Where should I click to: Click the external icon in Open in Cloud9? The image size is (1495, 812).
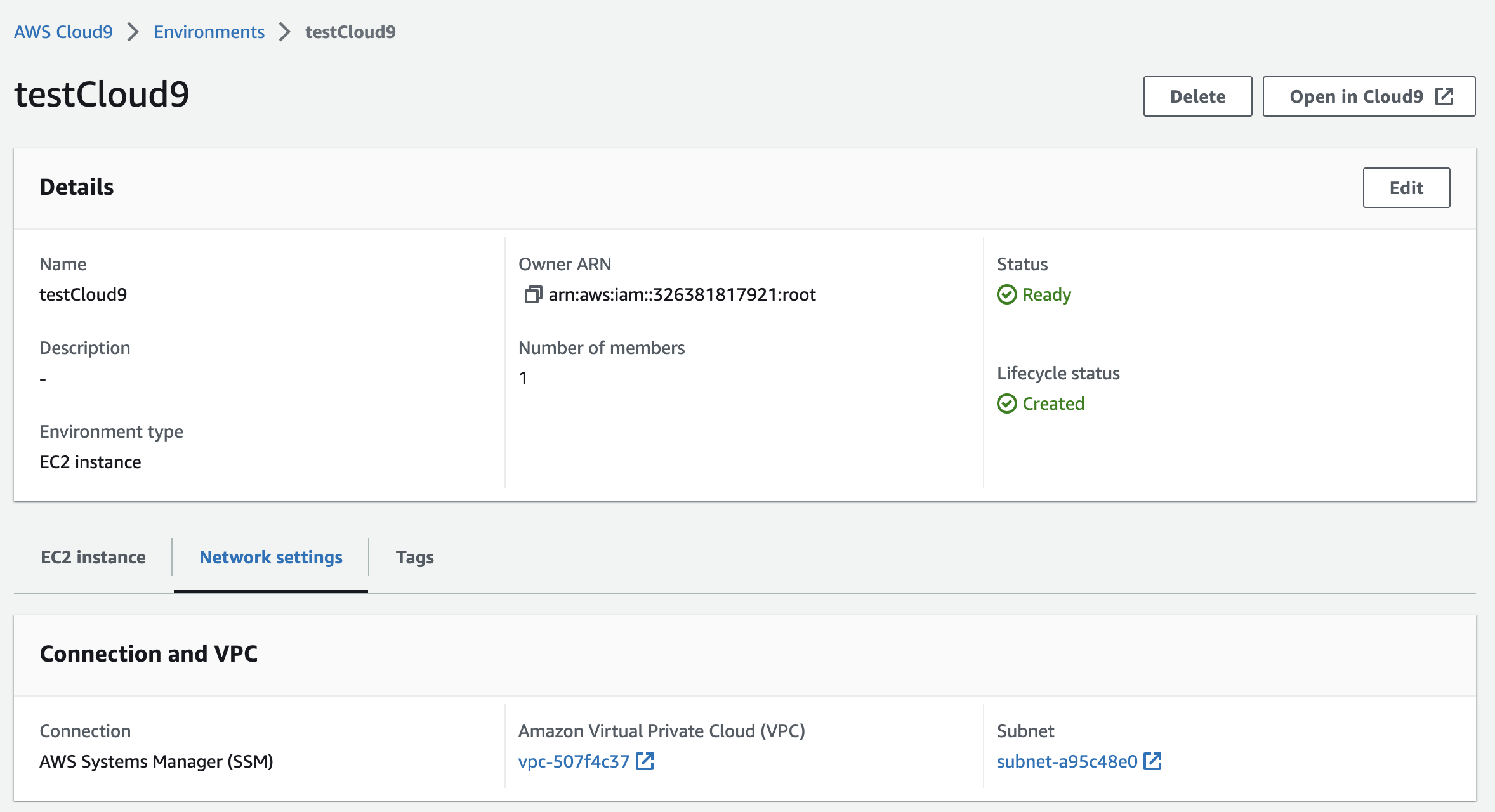pos(1444,96)
